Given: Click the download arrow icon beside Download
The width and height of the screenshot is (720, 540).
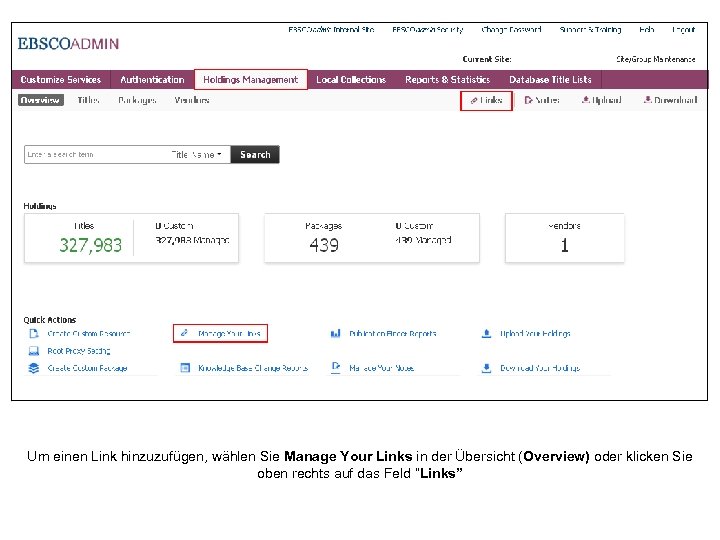Looking at the screenshot, I should (x=647, y=100).
